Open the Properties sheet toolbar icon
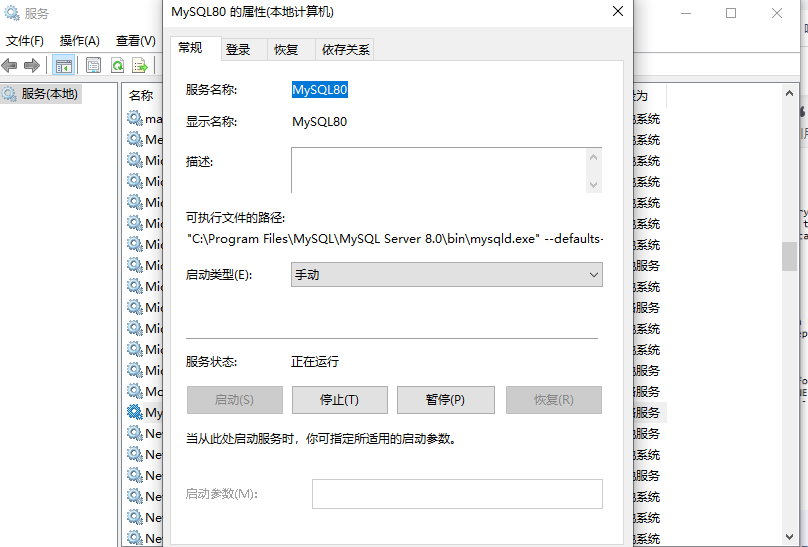The height and width of the screenshot is (547, 808). pos(93,65)
